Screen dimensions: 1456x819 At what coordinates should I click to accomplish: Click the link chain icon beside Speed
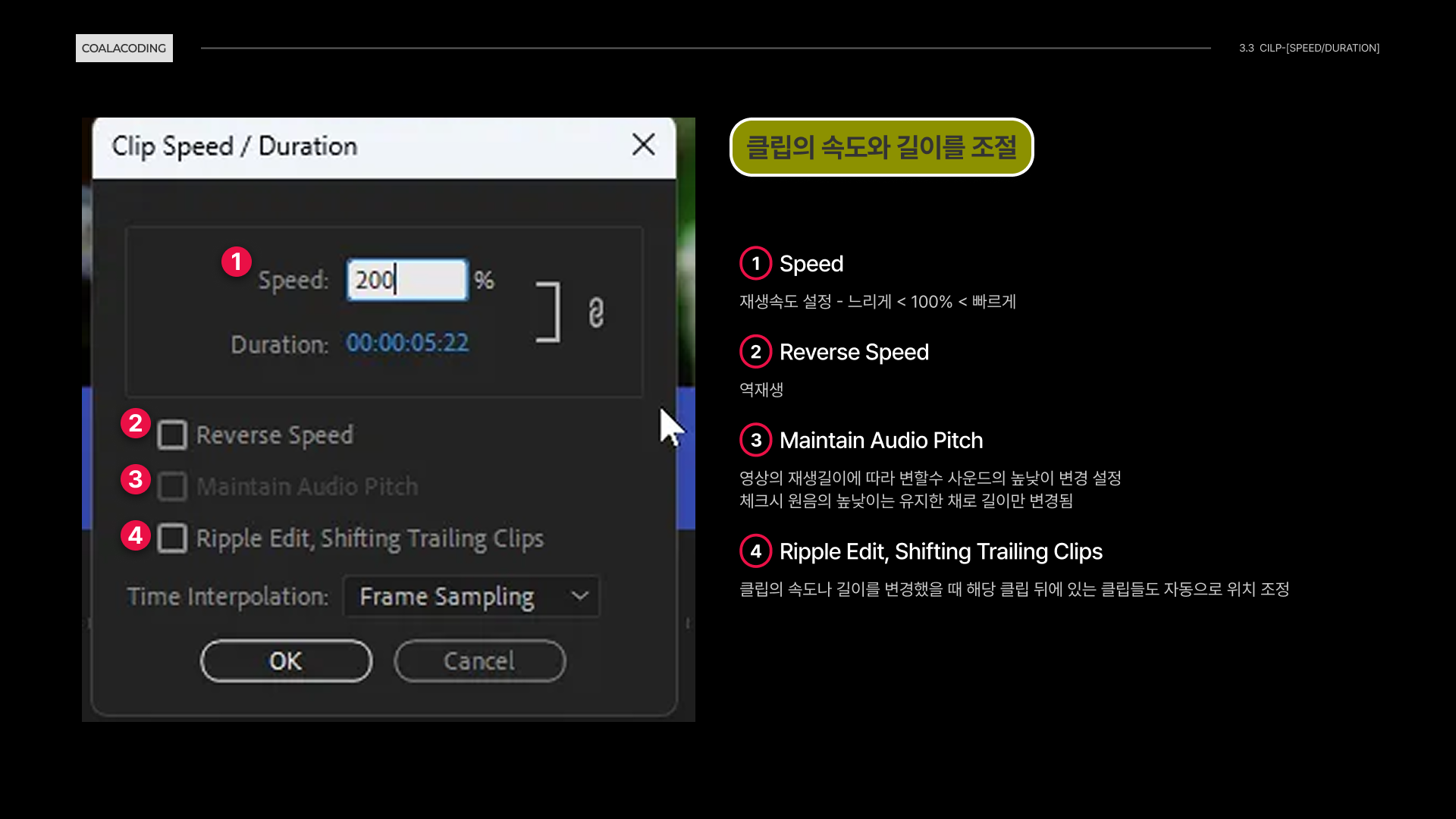(x=596, y=312)
